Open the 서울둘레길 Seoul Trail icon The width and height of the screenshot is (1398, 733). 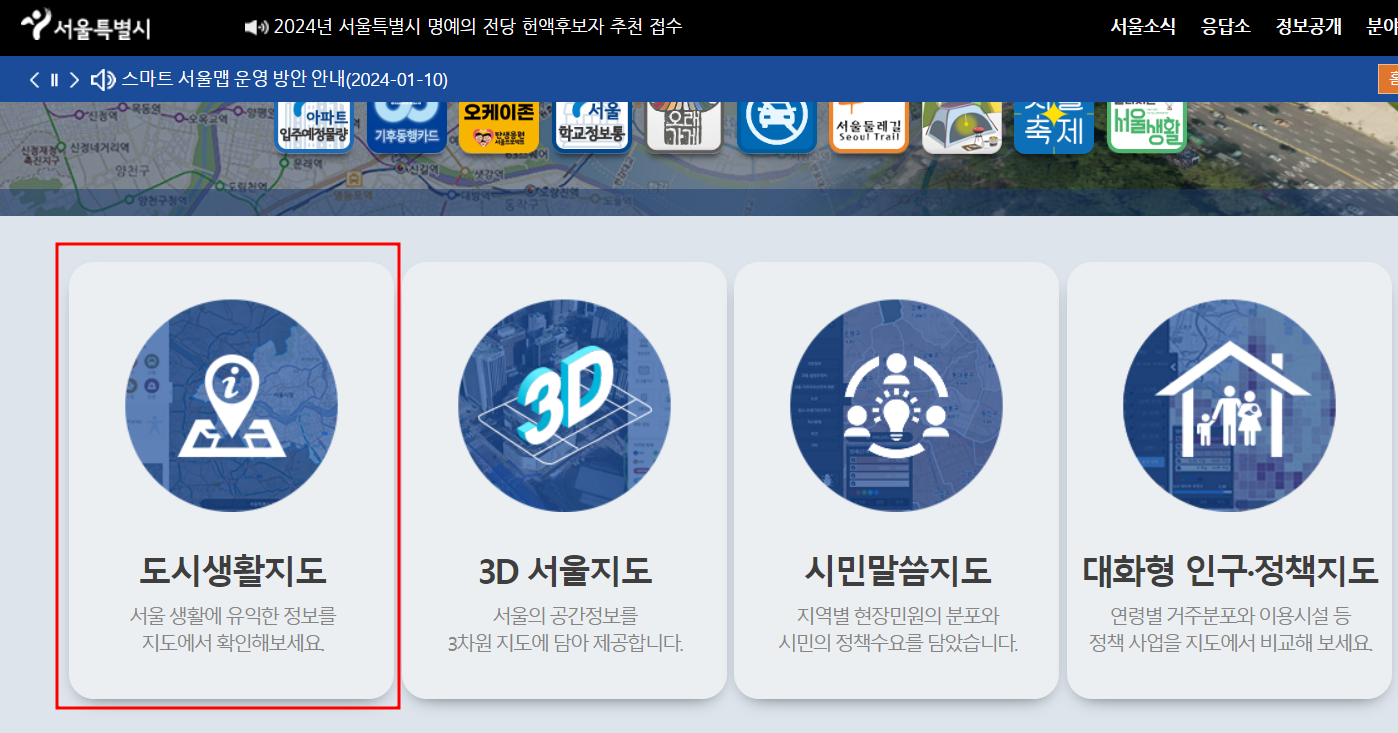click(869, 126)
